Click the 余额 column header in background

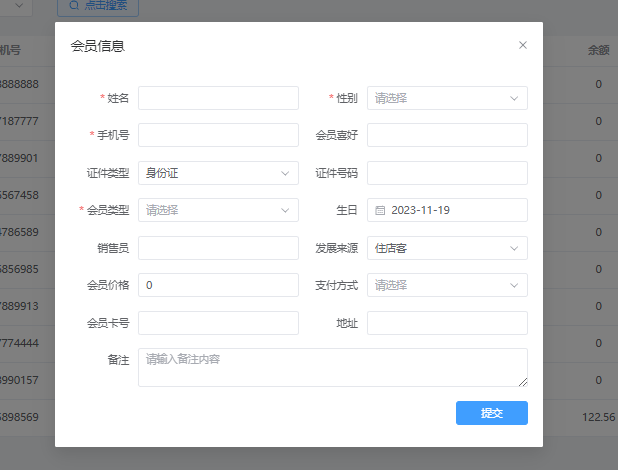pos(598,50)
